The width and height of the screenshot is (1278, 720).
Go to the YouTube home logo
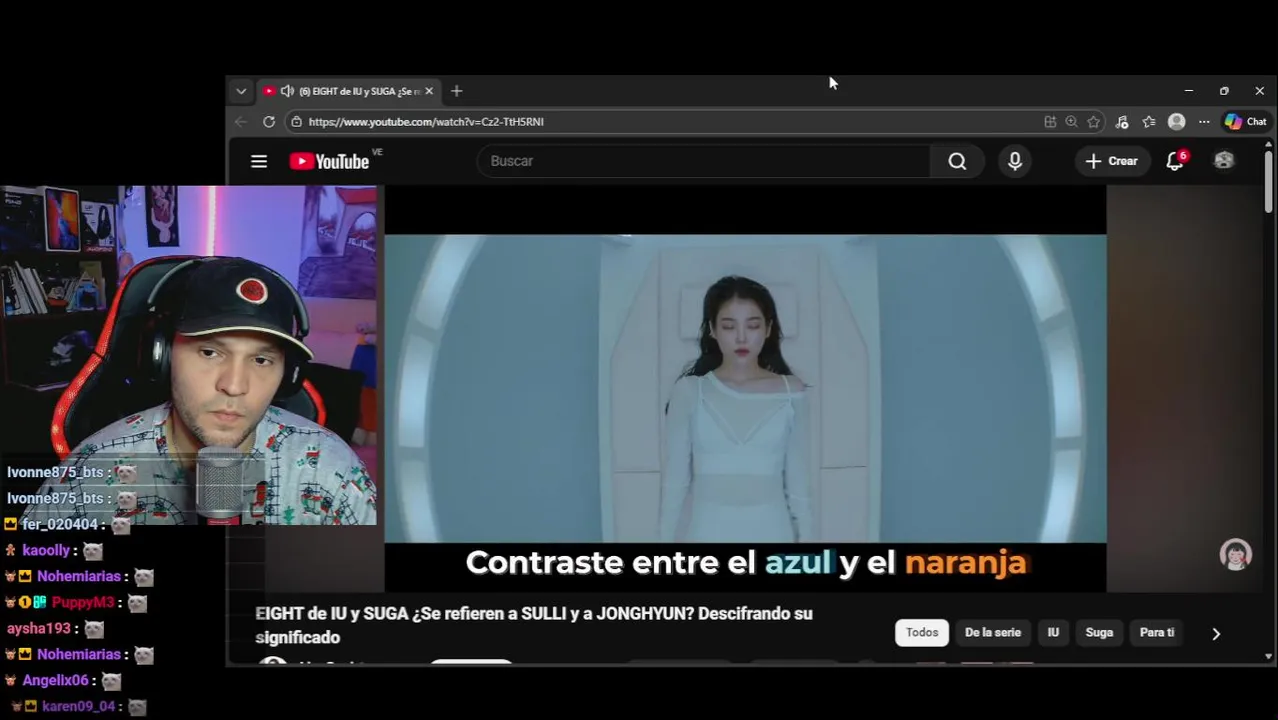coord(330,161)
